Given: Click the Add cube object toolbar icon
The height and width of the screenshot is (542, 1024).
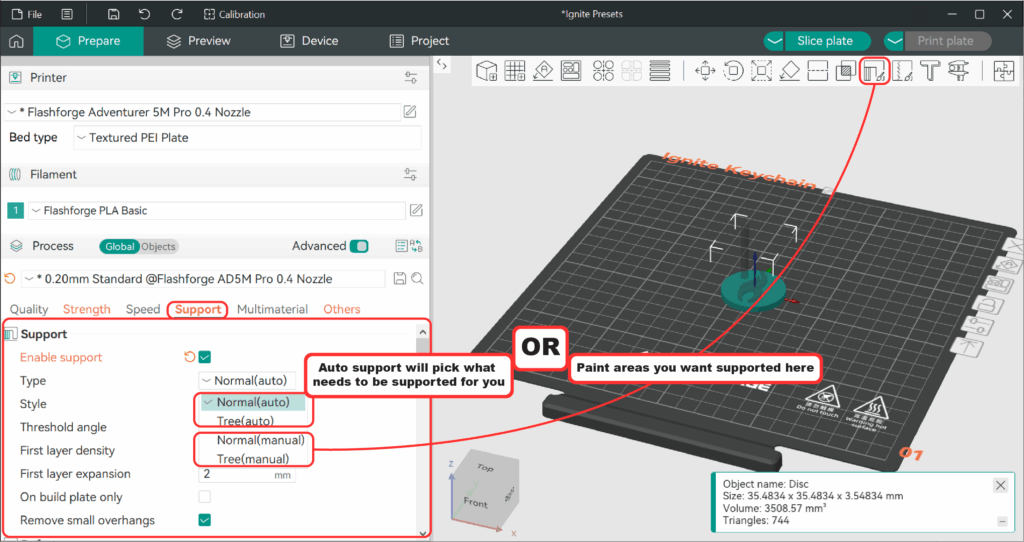Looking at the screenshot, I should (487, 71).
